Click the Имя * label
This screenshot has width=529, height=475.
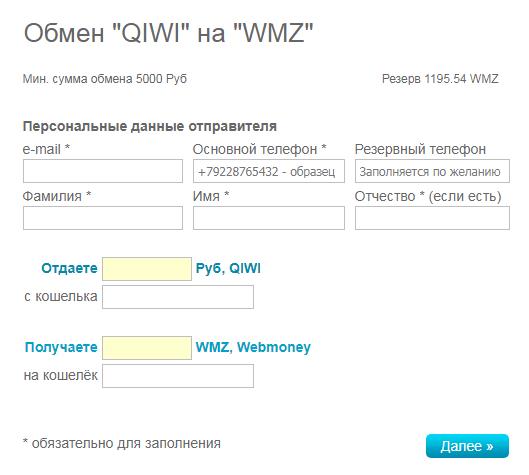(211, 196)
